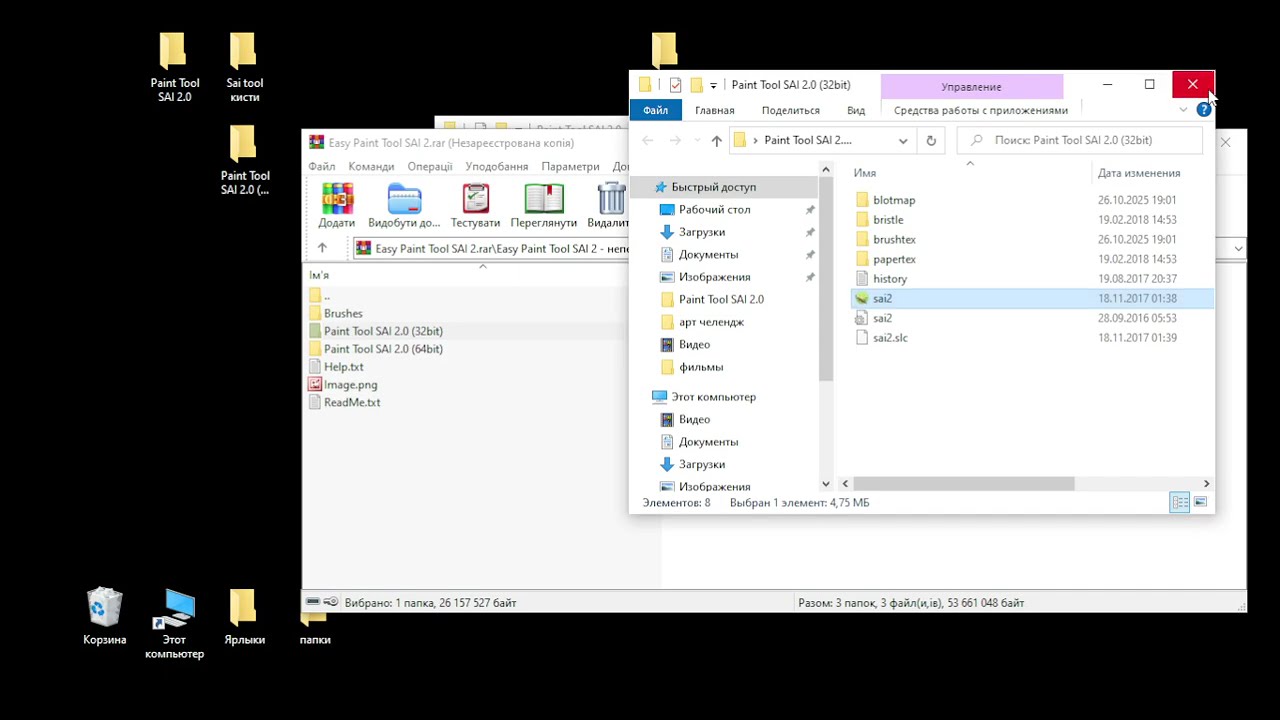Switch Explorer to the details view icon
This screenshot has height=720, width=1280.
click(1180, 502)
